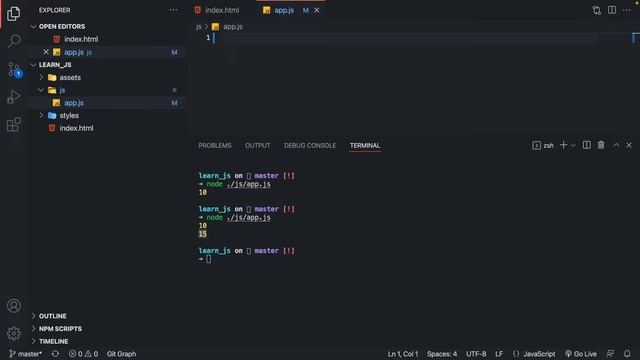Split the editor right
Image resolution: width=640 pixels, height=360 pixels.
[x=612, y=10]
